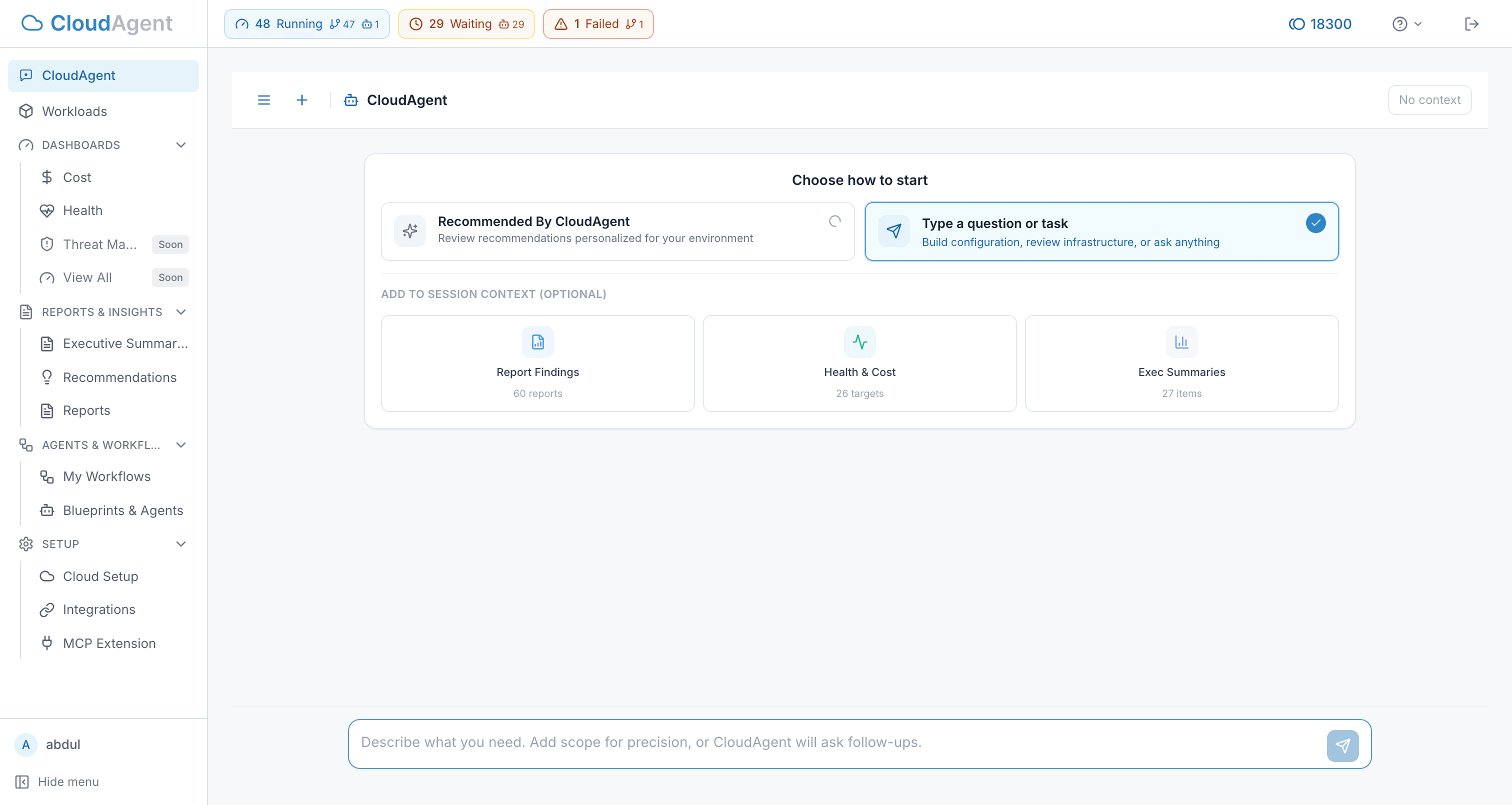Click the No context button
The height and width of the screenshot is (805, 1512).
1429,100
